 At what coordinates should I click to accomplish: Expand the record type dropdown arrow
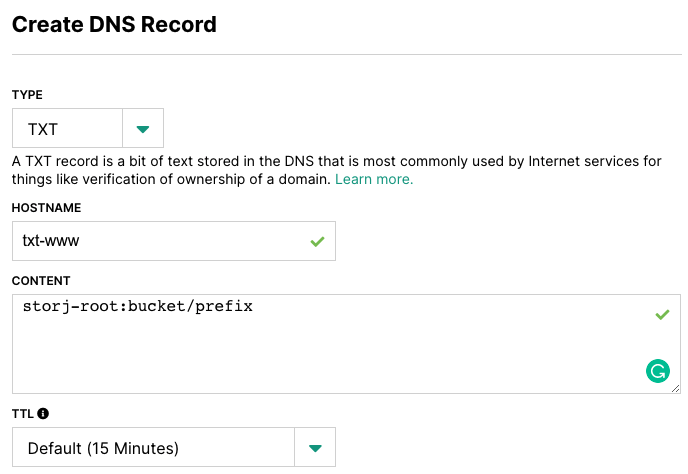143,129
